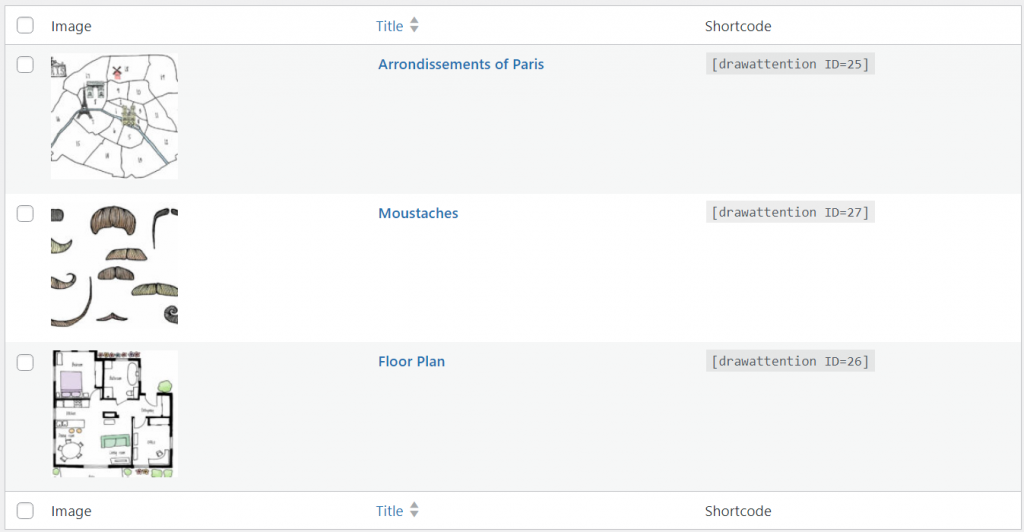Open the Floor Plan title link
The height and width of the screenshot is (532, 1024).
(411, 362)
